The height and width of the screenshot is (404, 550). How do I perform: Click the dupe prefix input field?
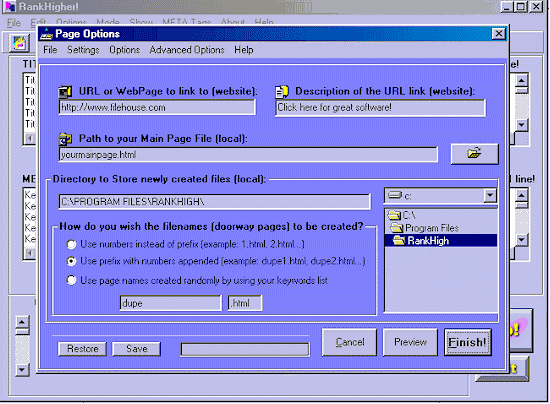pos(170,303)
